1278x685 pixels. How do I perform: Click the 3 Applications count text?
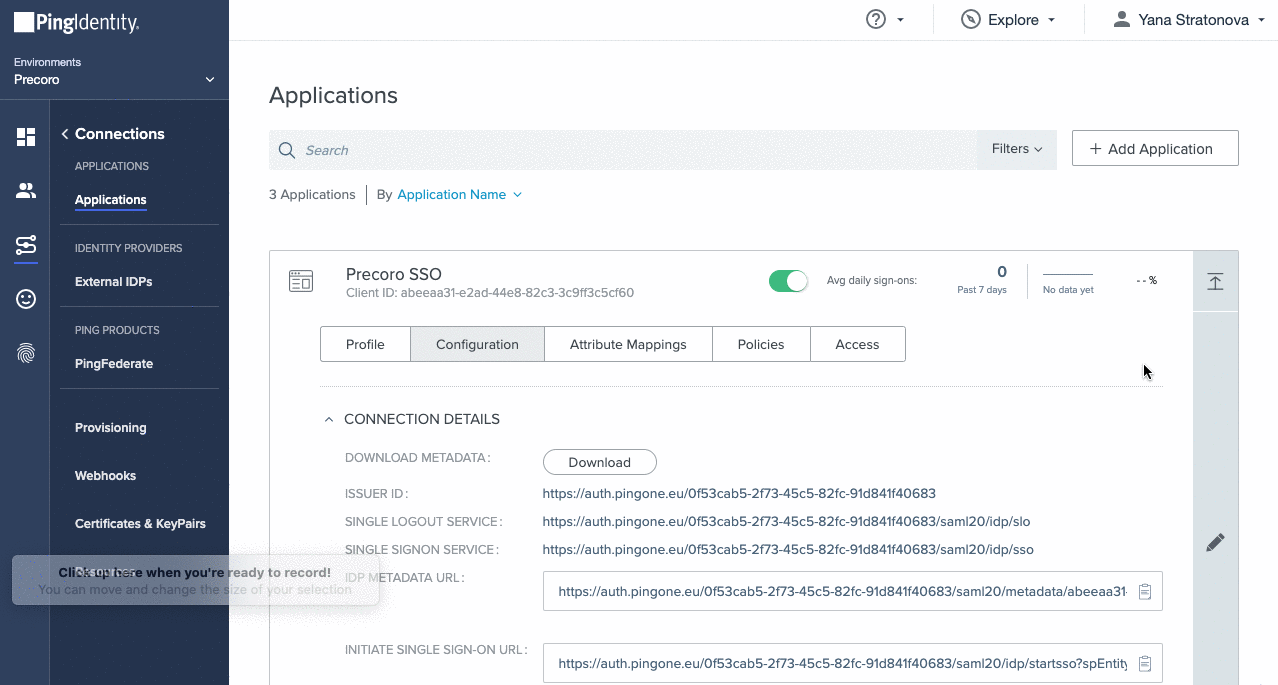(312, 195)
